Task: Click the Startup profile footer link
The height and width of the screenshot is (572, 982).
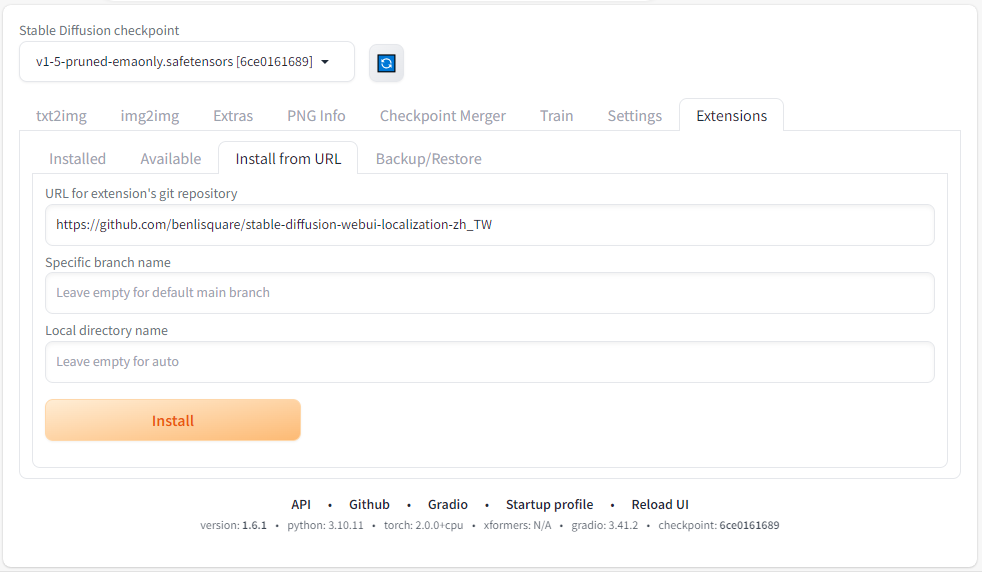Action: pyautogui.click(x=549, y=505)
